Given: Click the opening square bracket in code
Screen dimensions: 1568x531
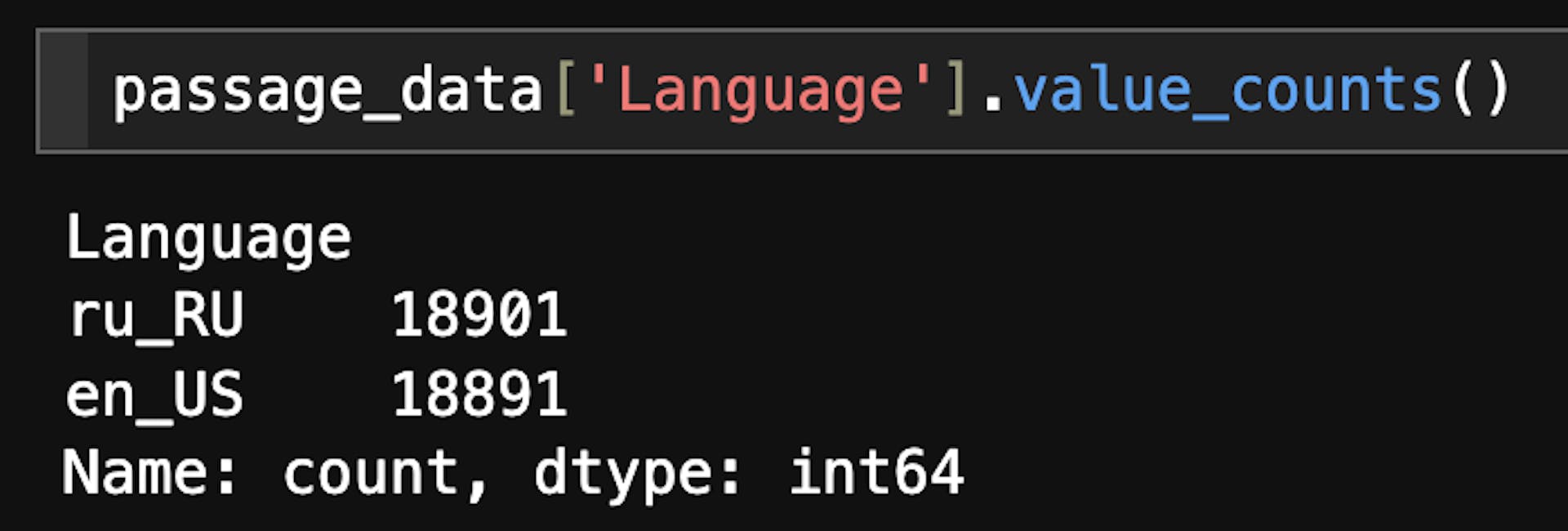Looking at the screenshot, I should pyautogui.click(x=565, y=91).
